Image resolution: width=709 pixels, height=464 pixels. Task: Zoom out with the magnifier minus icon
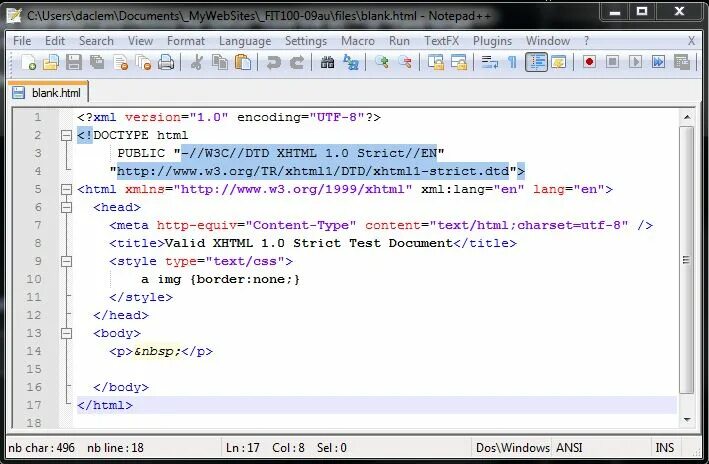pos(405,62)
